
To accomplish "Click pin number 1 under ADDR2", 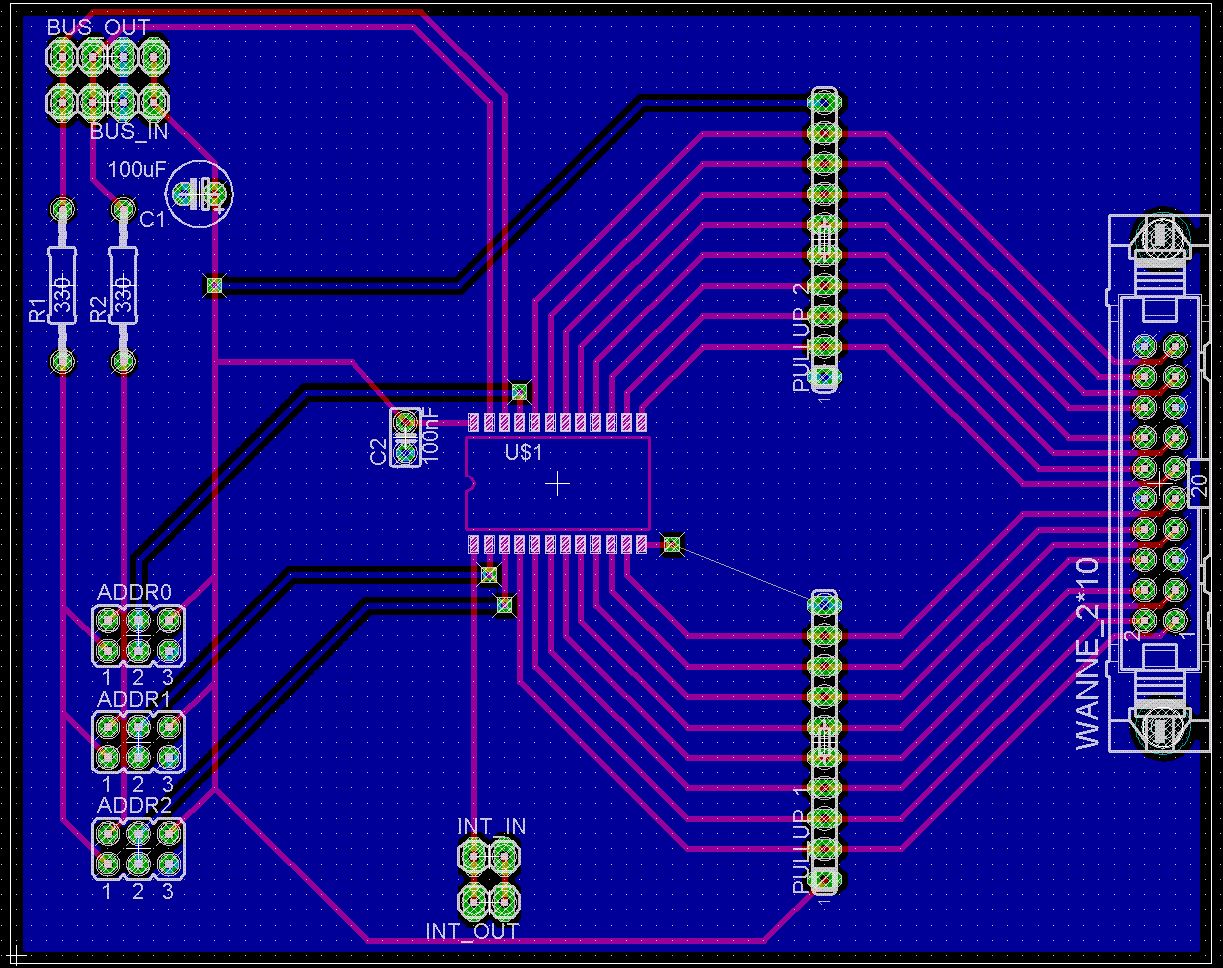I will click(x=107, y=891).
